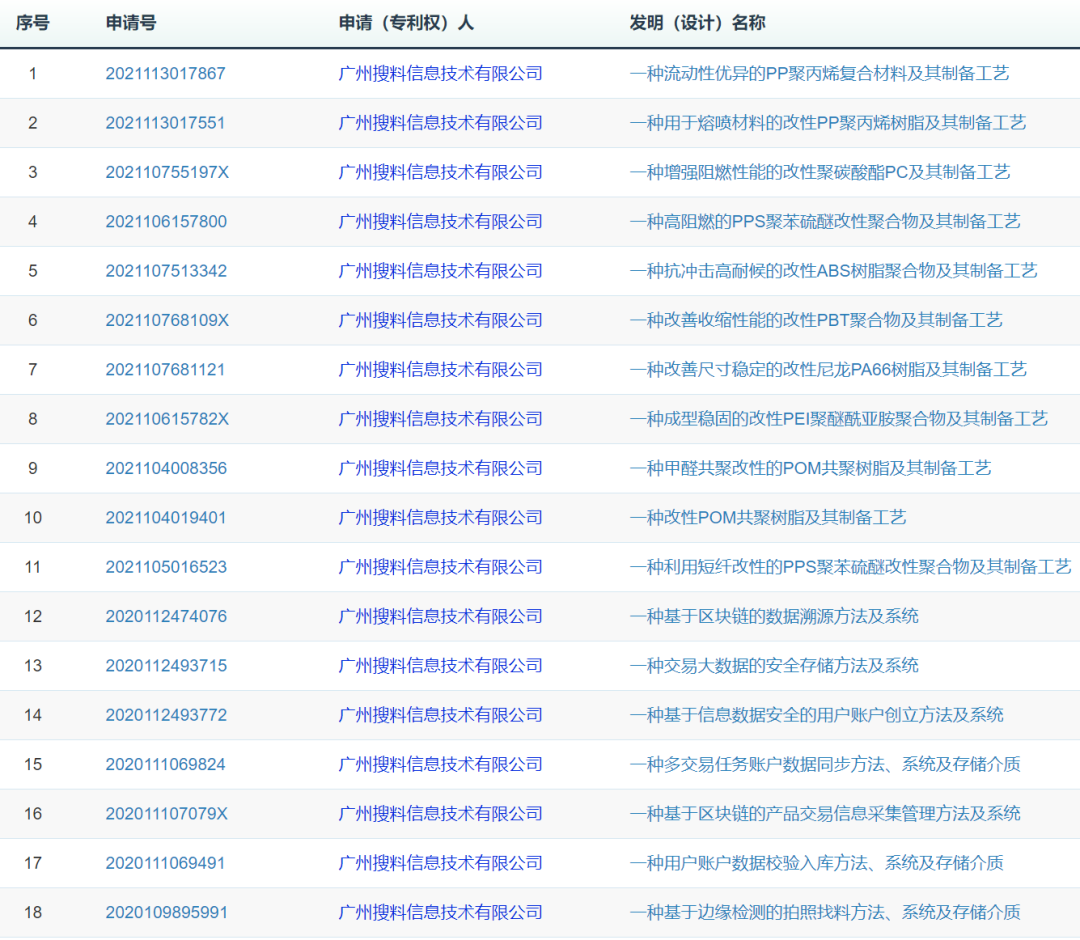The height and width of the screenshot is (940, 1080).
Task: Open 边缘检测的拍照找料方法 patent title
Action: pos(824,912)
